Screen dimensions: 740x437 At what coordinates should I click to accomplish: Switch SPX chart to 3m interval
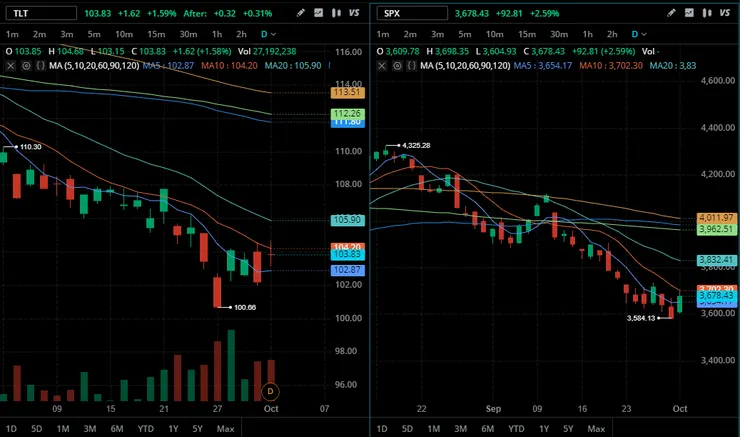[x=437, y=34]
